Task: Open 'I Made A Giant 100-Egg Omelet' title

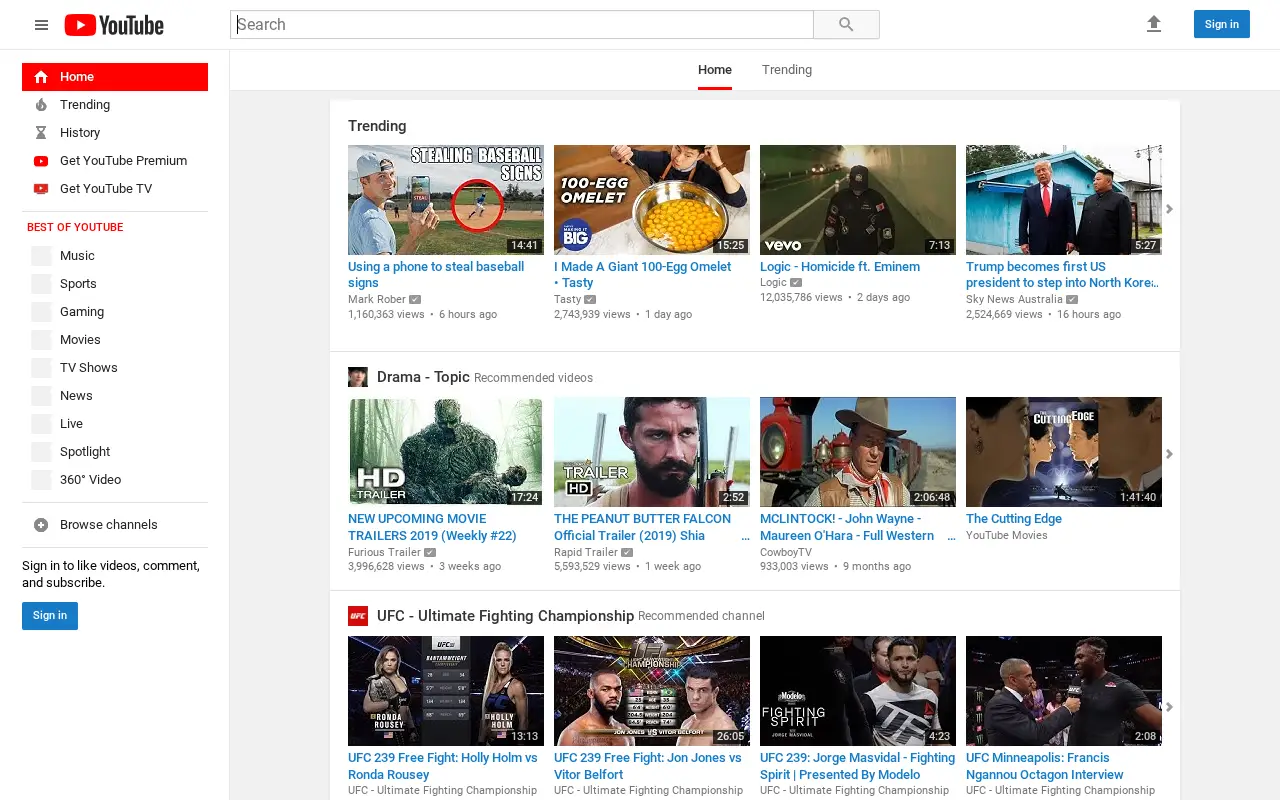Action: click(642, 275)
